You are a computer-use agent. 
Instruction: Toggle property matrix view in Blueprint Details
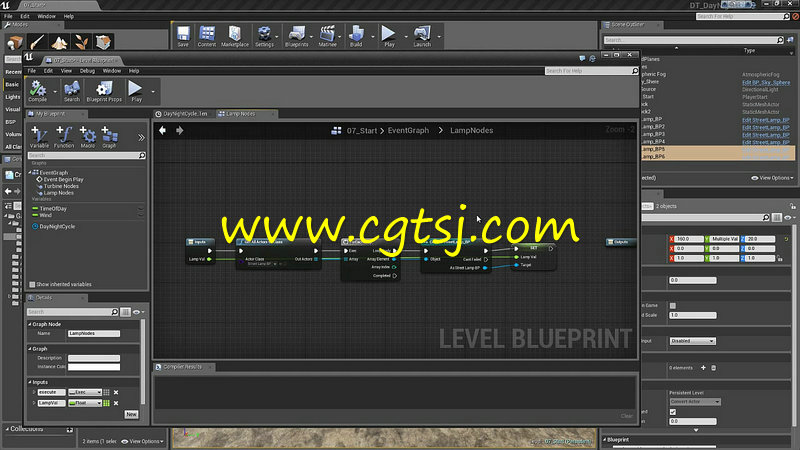(x=125, y=312)
